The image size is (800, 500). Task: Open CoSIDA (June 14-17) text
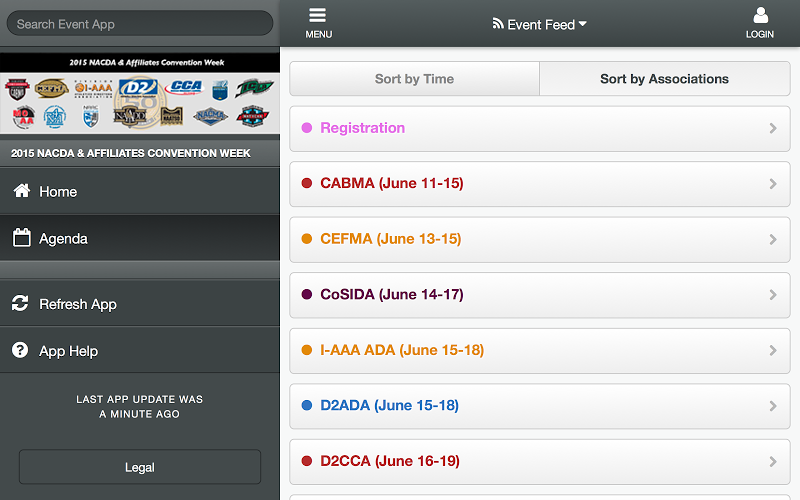pos(392,294)
